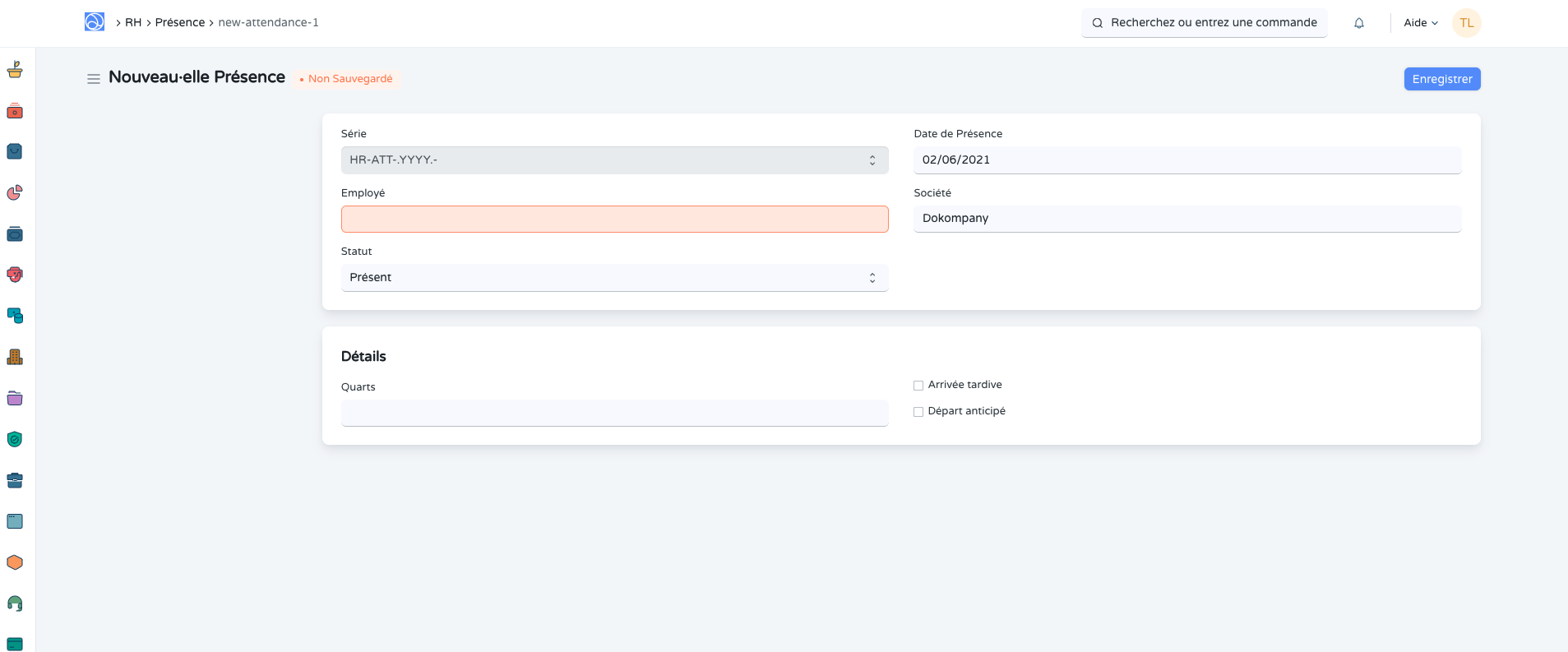1568x652 pixels.
Task: Click into the Employé input field
Action: [x=614, y=220]
